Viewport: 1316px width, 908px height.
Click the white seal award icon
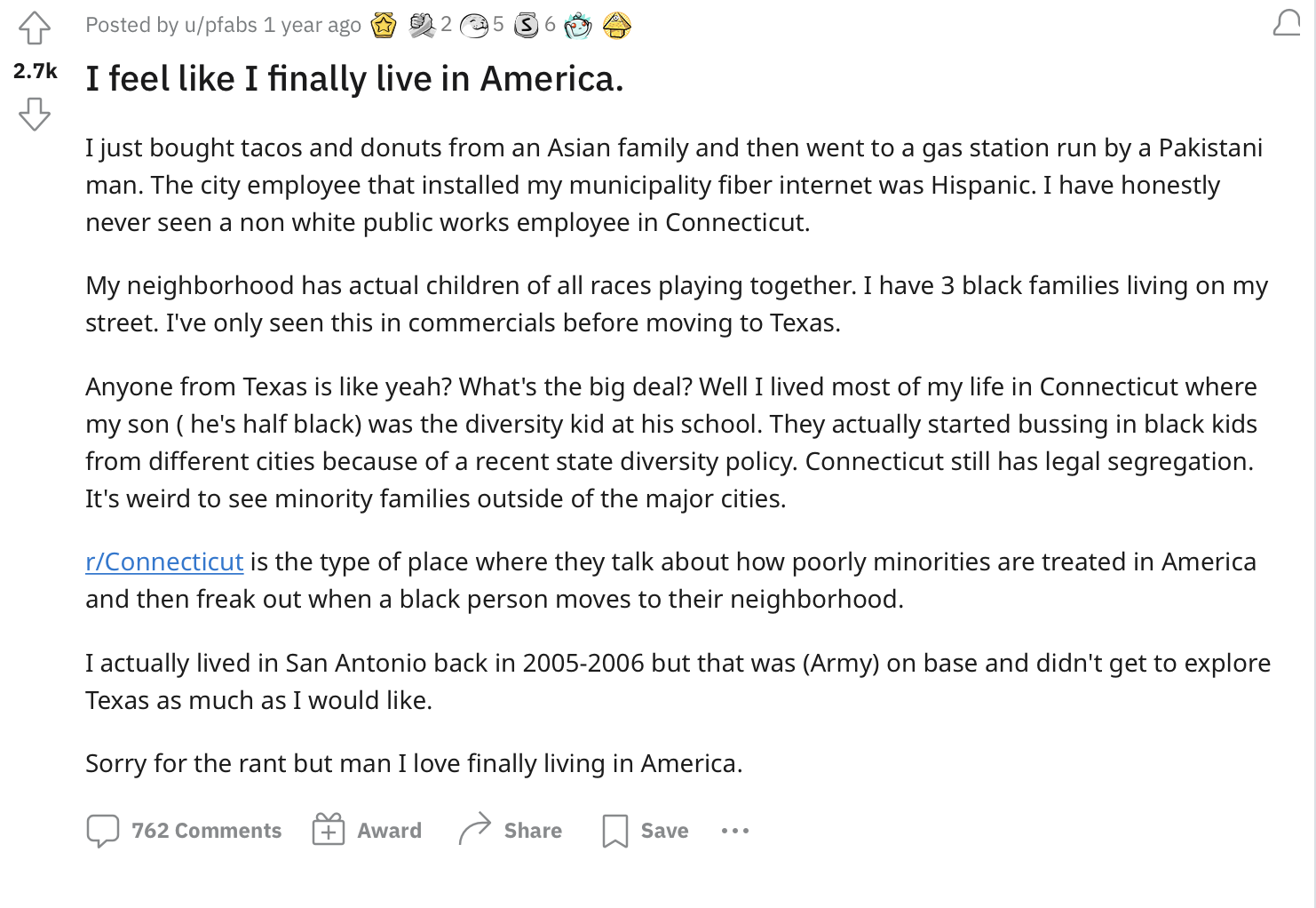[x=475, y=26]
